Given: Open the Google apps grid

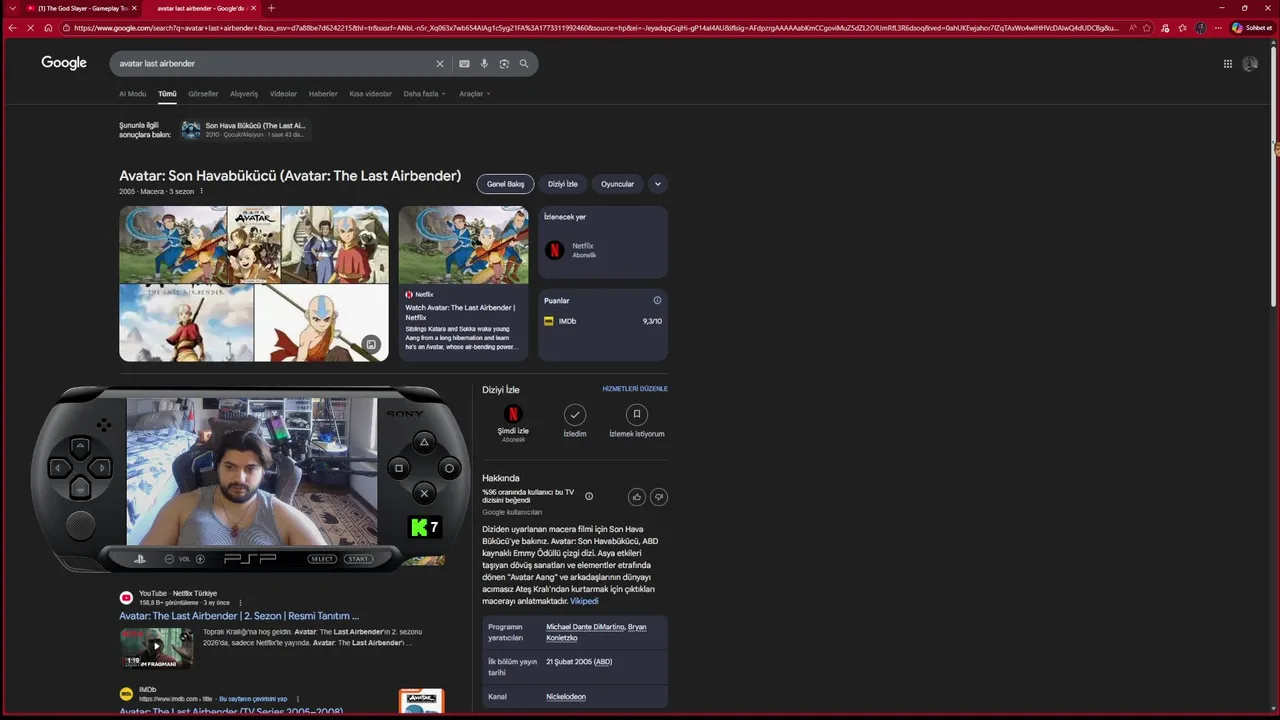Looking at the screenshot, I should (x=1228, y=64).
